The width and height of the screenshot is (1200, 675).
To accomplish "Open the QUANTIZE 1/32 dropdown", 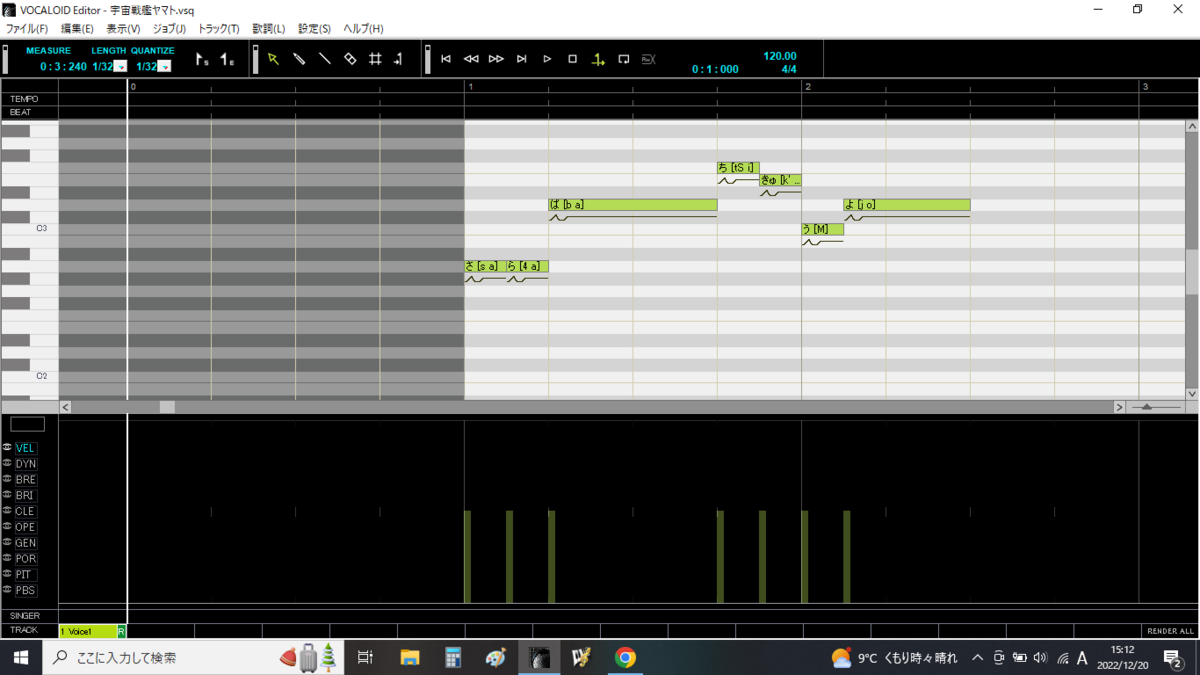I will [164, 67].
